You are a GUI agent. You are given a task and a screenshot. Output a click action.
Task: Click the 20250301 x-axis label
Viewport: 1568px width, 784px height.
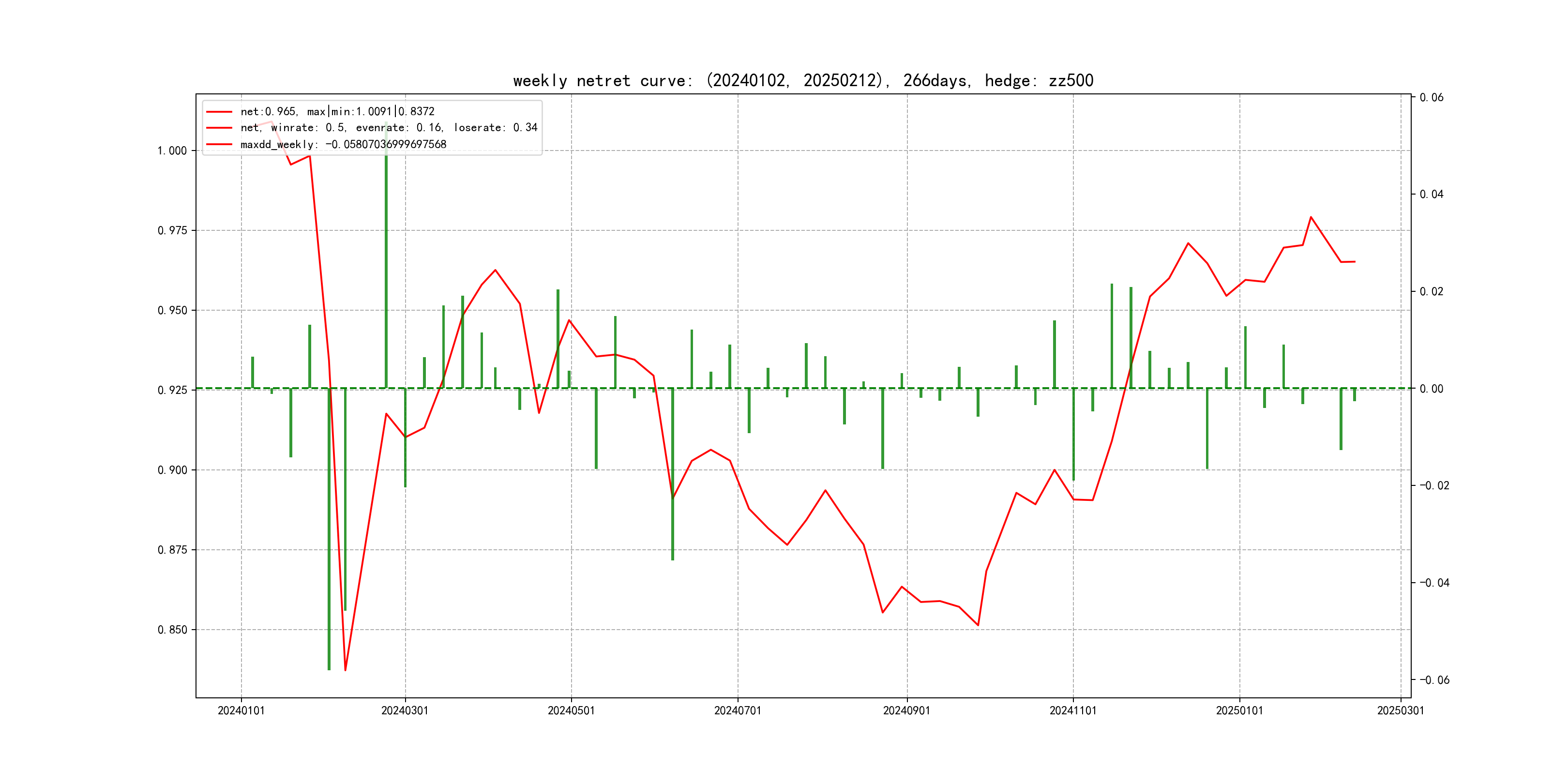[1401, 711]
